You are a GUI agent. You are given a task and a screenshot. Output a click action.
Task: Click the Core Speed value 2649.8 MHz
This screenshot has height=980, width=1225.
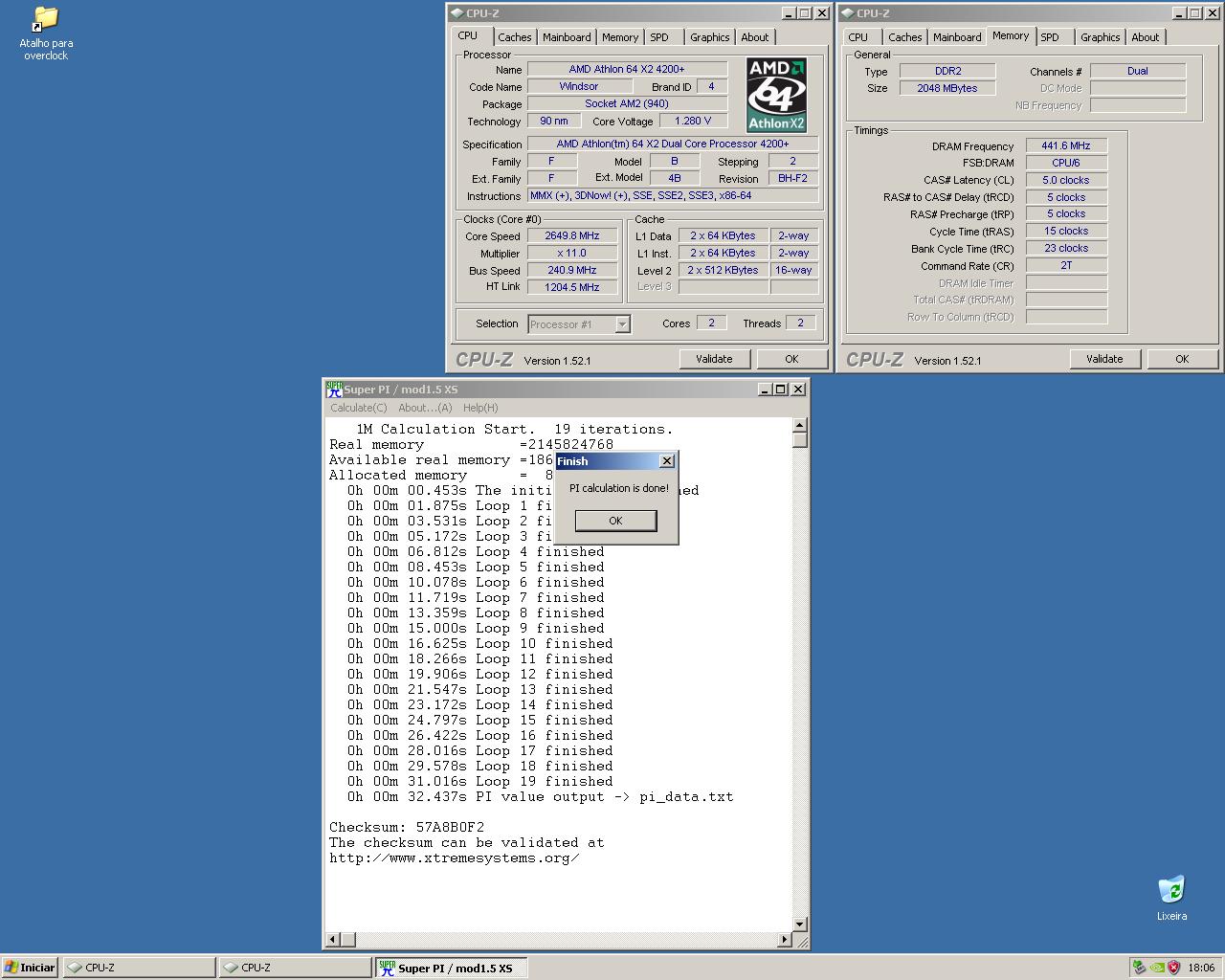[x=572, y=235]
